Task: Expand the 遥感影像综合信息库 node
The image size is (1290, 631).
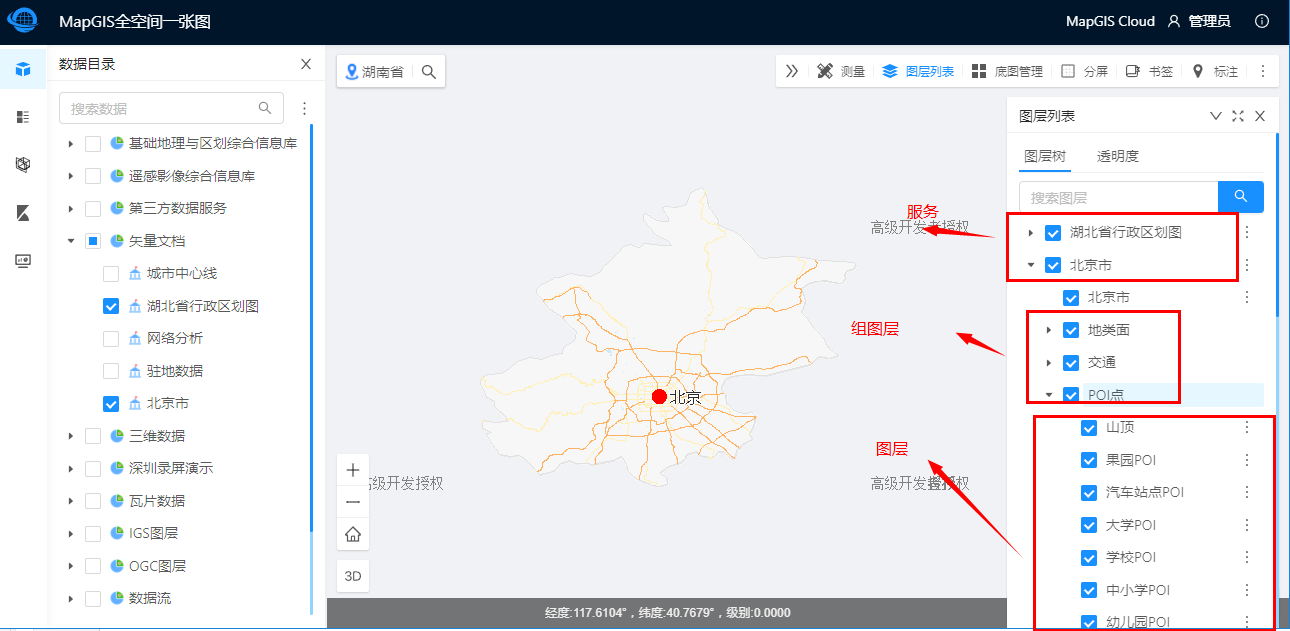Action: (x=71, y=176)
